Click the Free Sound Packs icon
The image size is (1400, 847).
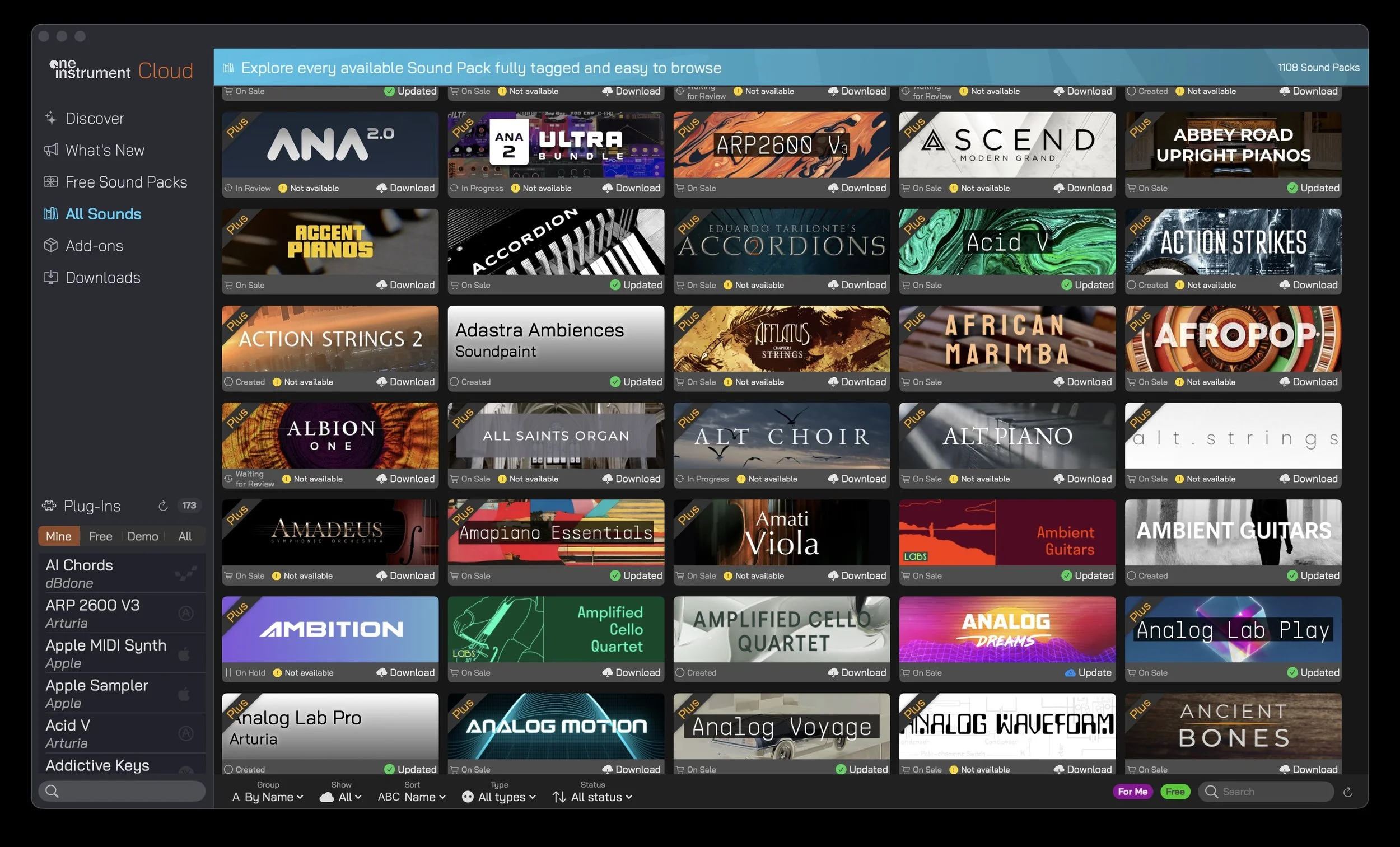51,182
